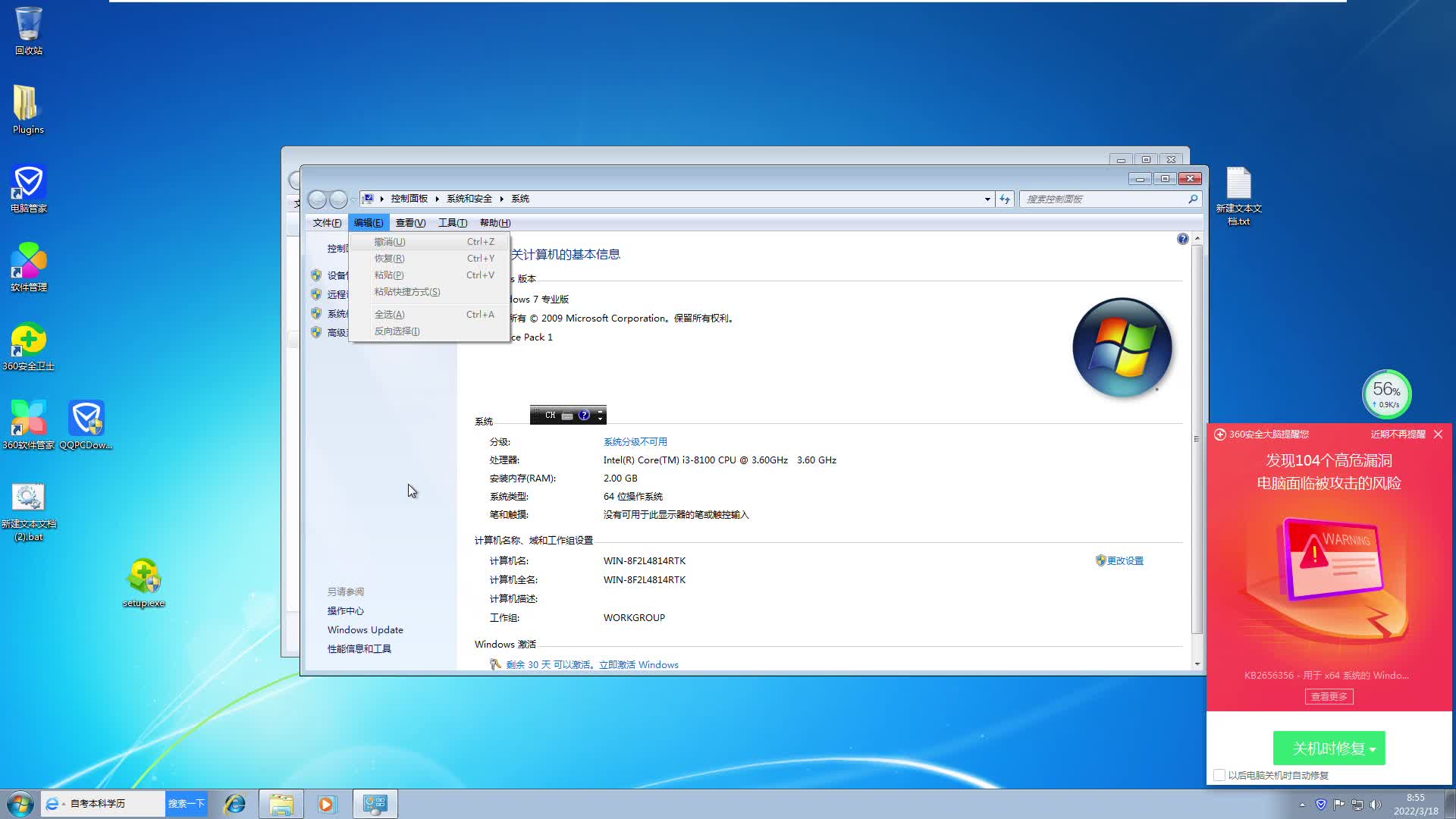The height and width of the screenshot is (819, 1456).
Task: Select the 电脑管家 desktop shortcut
Action: click(x=28, y=189)
